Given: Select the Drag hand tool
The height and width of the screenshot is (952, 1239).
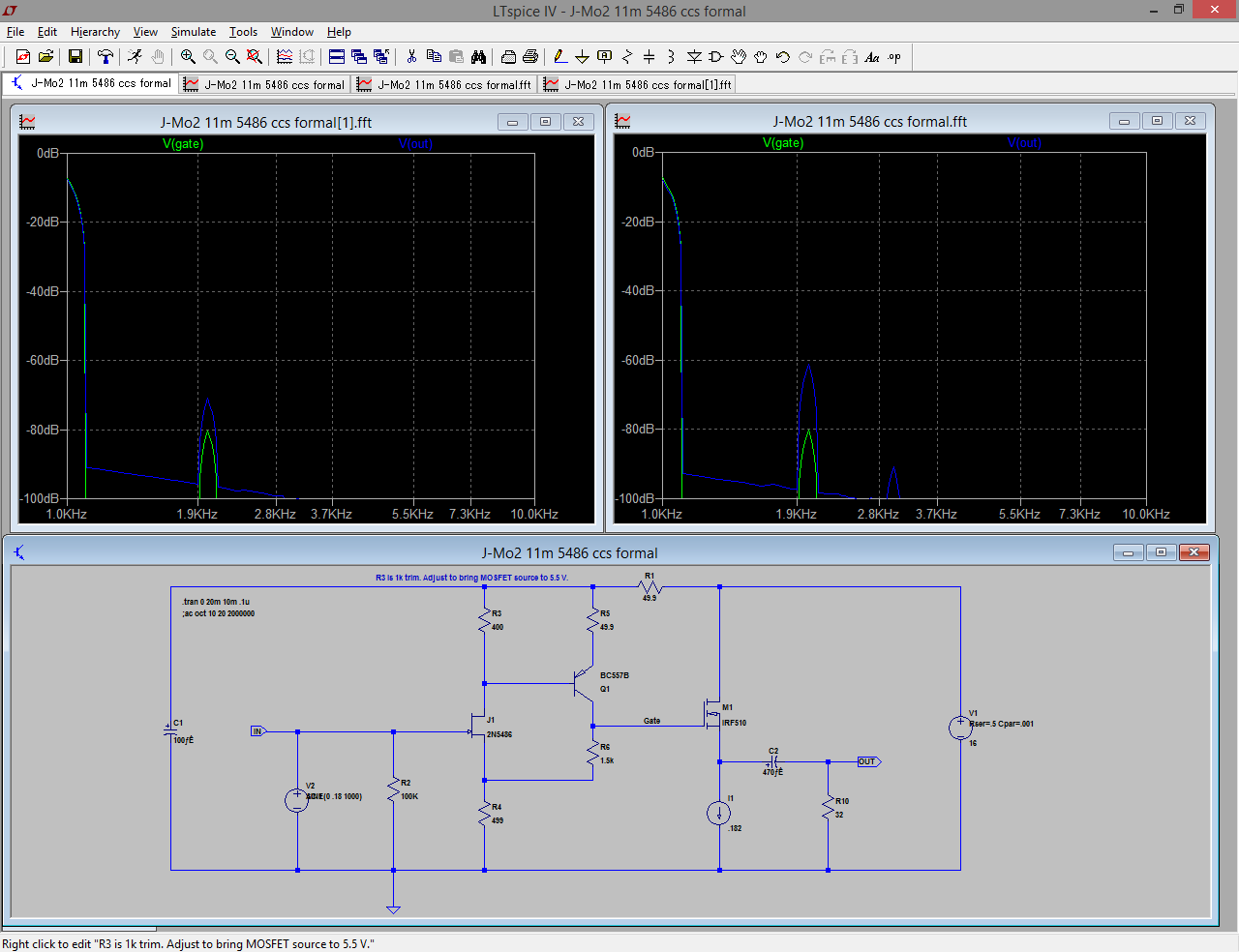Looking at the screenshot, I should [x=761, y=57].
